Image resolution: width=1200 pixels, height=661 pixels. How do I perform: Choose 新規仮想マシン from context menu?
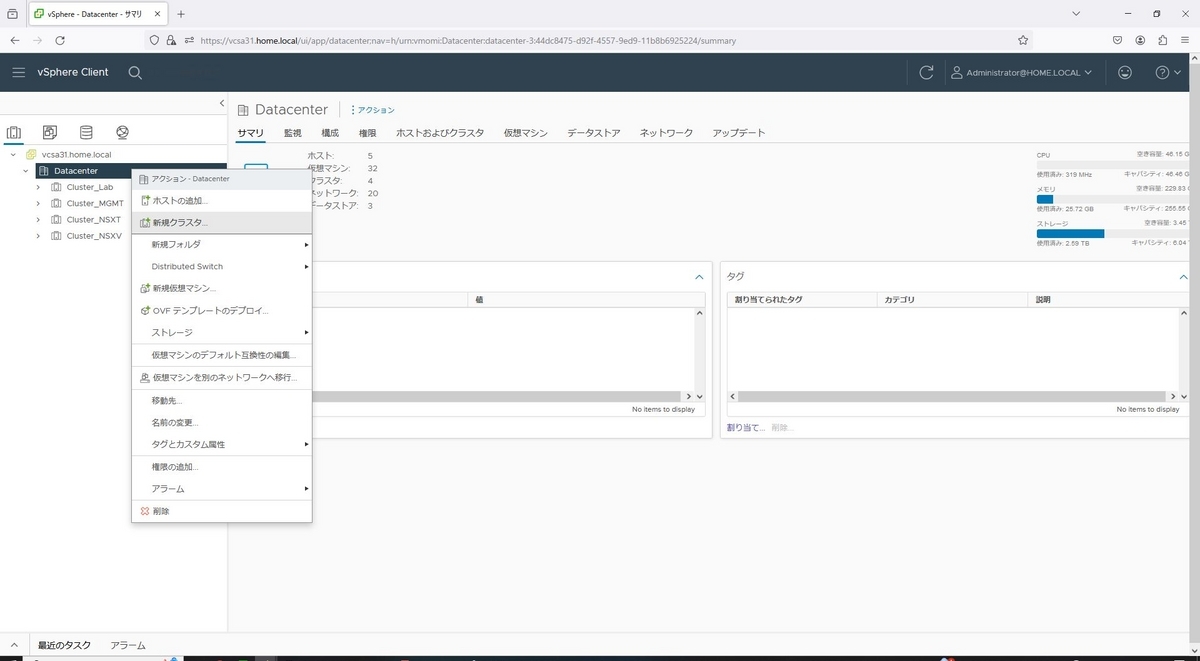[x=222, y=288]
